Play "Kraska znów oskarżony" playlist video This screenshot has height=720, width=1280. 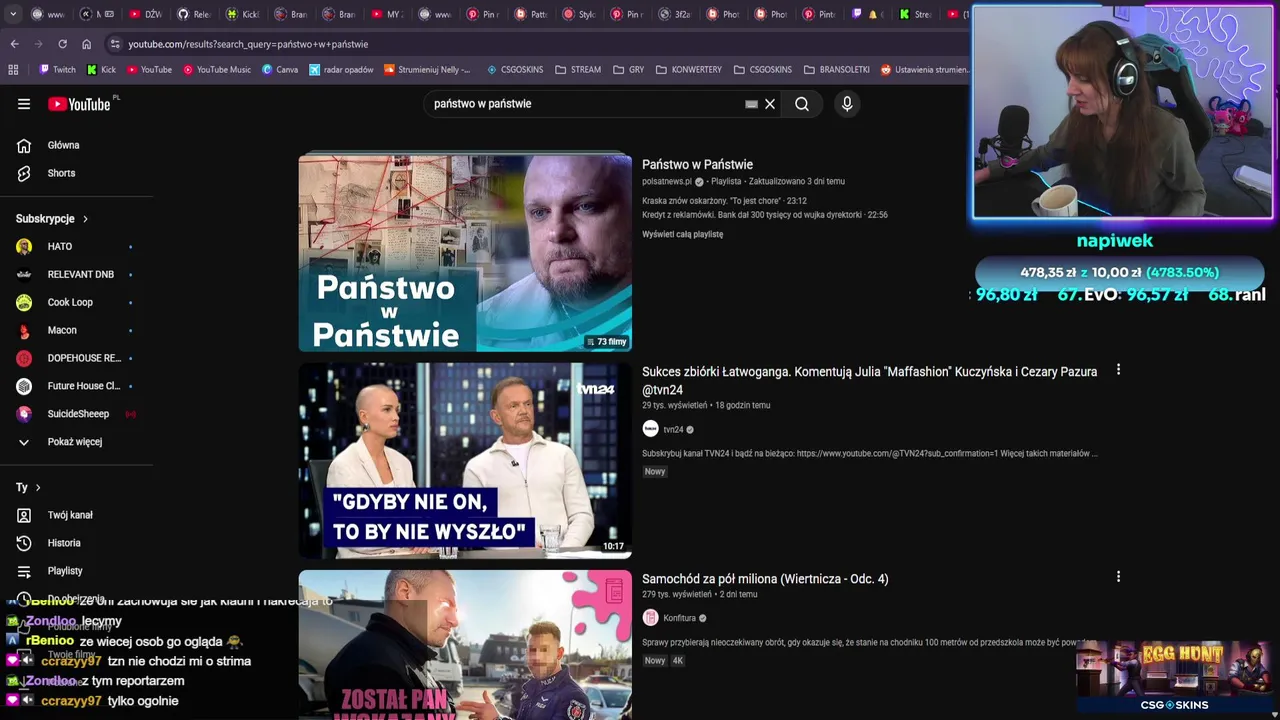[724, 201]
